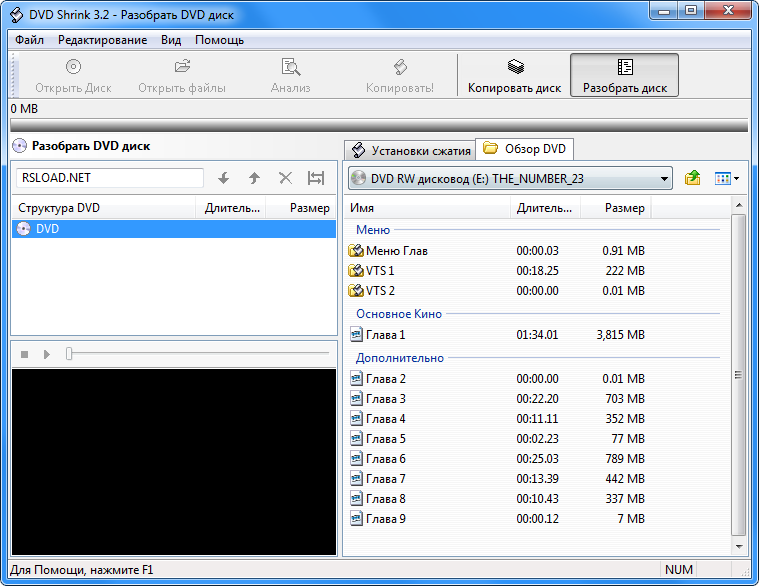Delete selected title with X icon

(285, 178)
